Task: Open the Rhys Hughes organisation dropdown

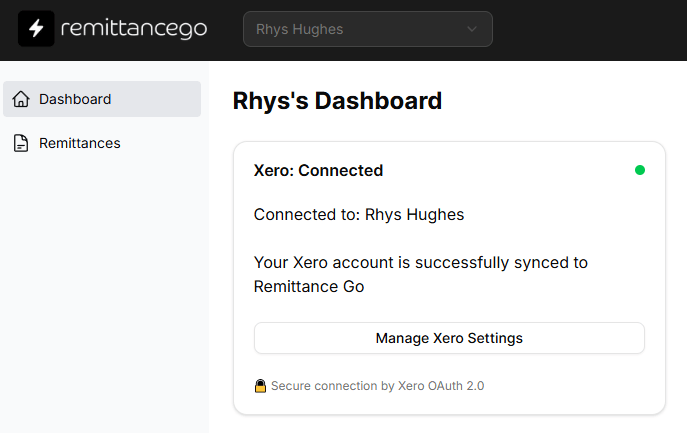Action: (x=367, y=29)
